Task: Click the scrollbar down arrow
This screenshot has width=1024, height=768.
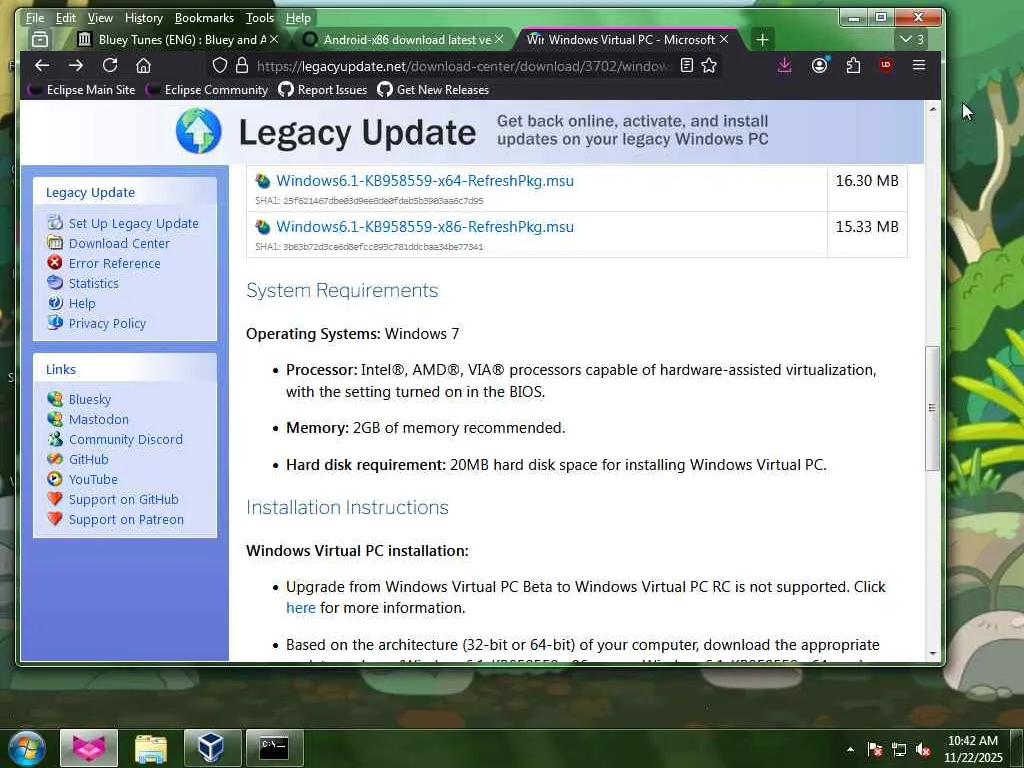Action: [x=932, y=654]
